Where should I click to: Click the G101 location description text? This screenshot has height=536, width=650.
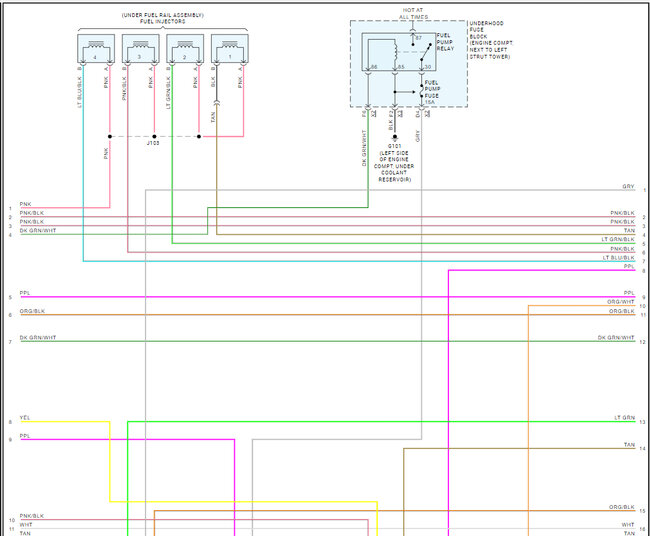click(395, 166)
